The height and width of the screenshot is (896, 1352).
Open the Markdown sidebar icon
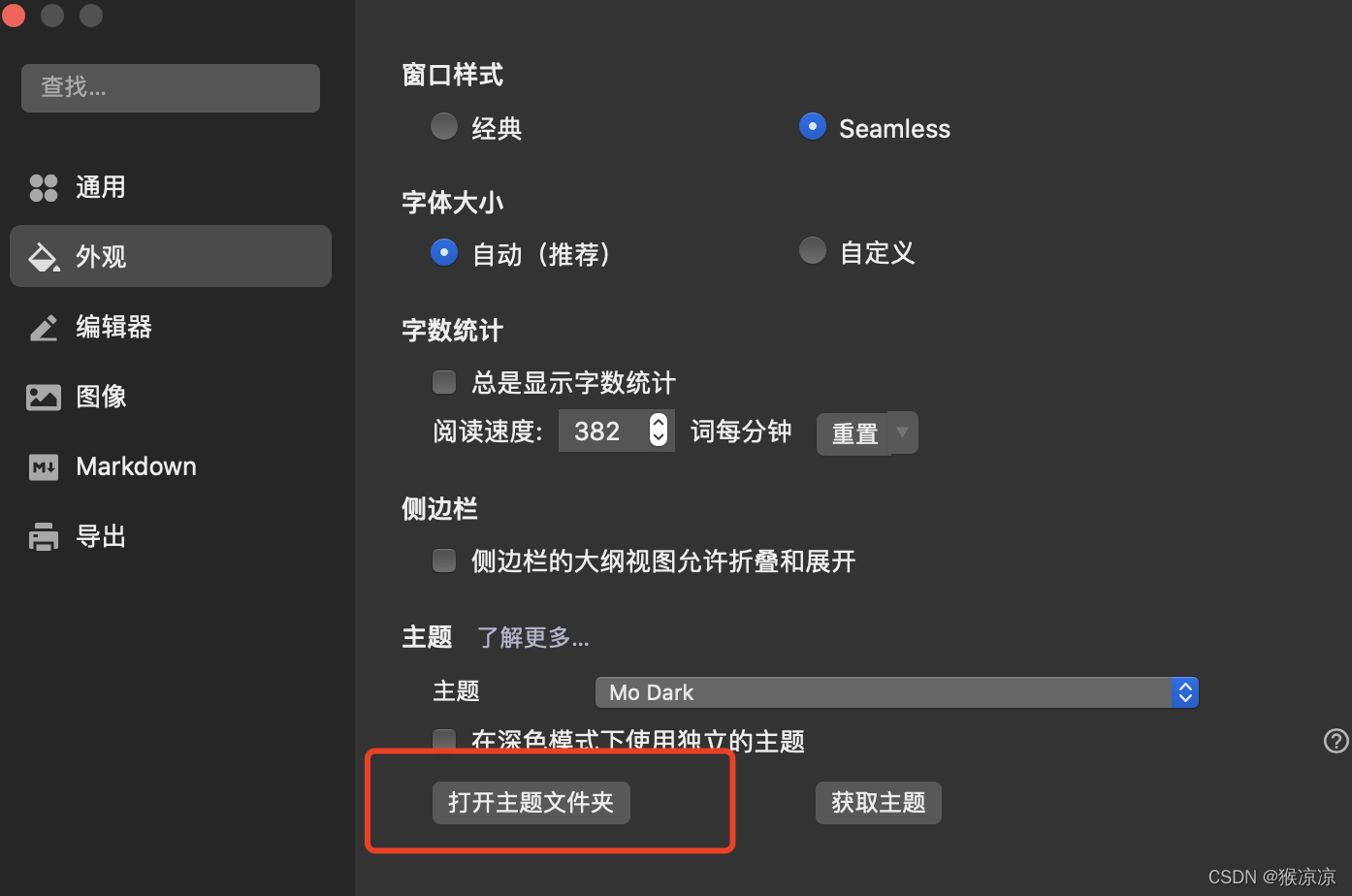pos(44,467)
